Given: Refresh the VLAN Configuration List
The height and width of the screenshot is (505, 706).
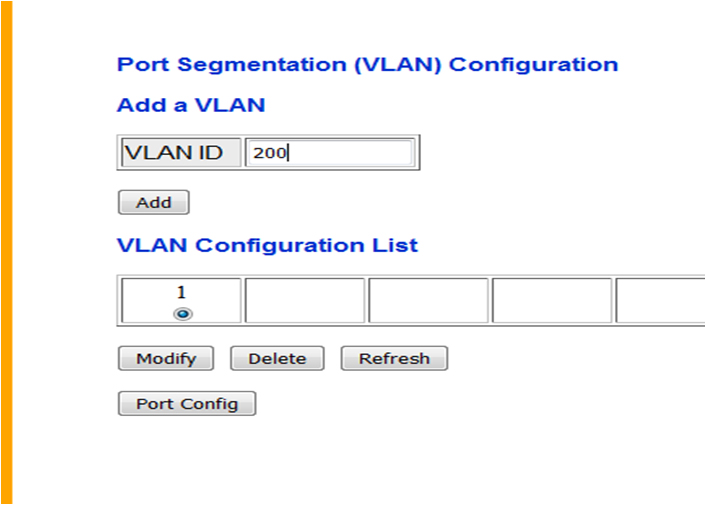Looking at the screenshot, I should coord(394,358).
